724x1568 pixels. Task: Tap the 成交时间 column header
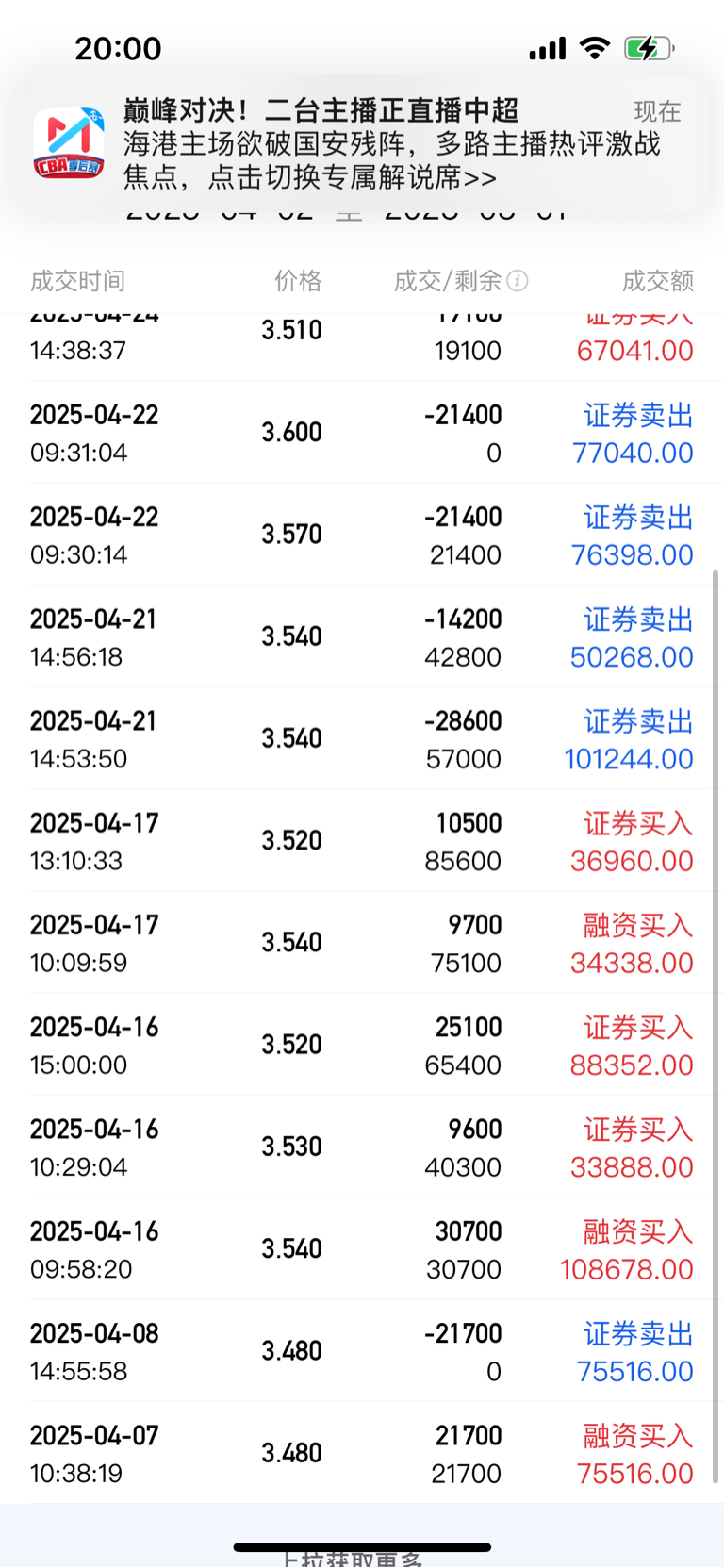(77, 280)
